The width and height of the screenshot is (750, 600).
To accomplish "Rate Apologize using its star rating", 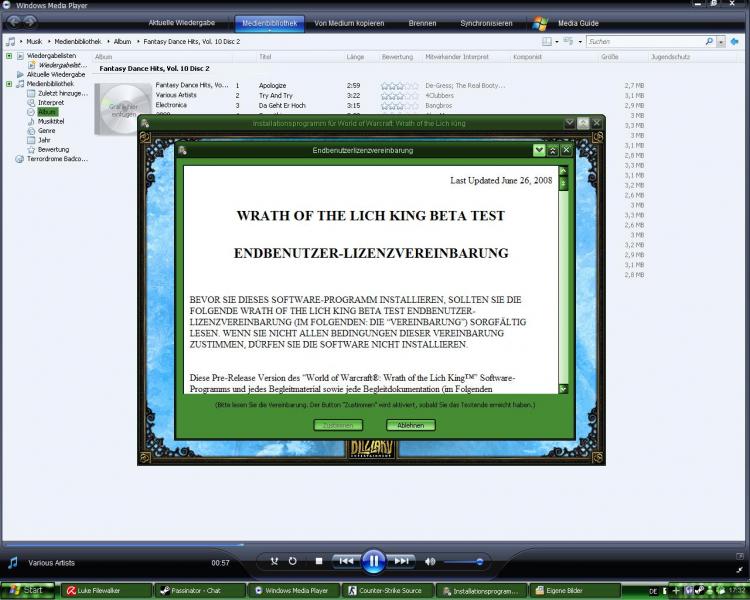I will (x=399, y=86).
